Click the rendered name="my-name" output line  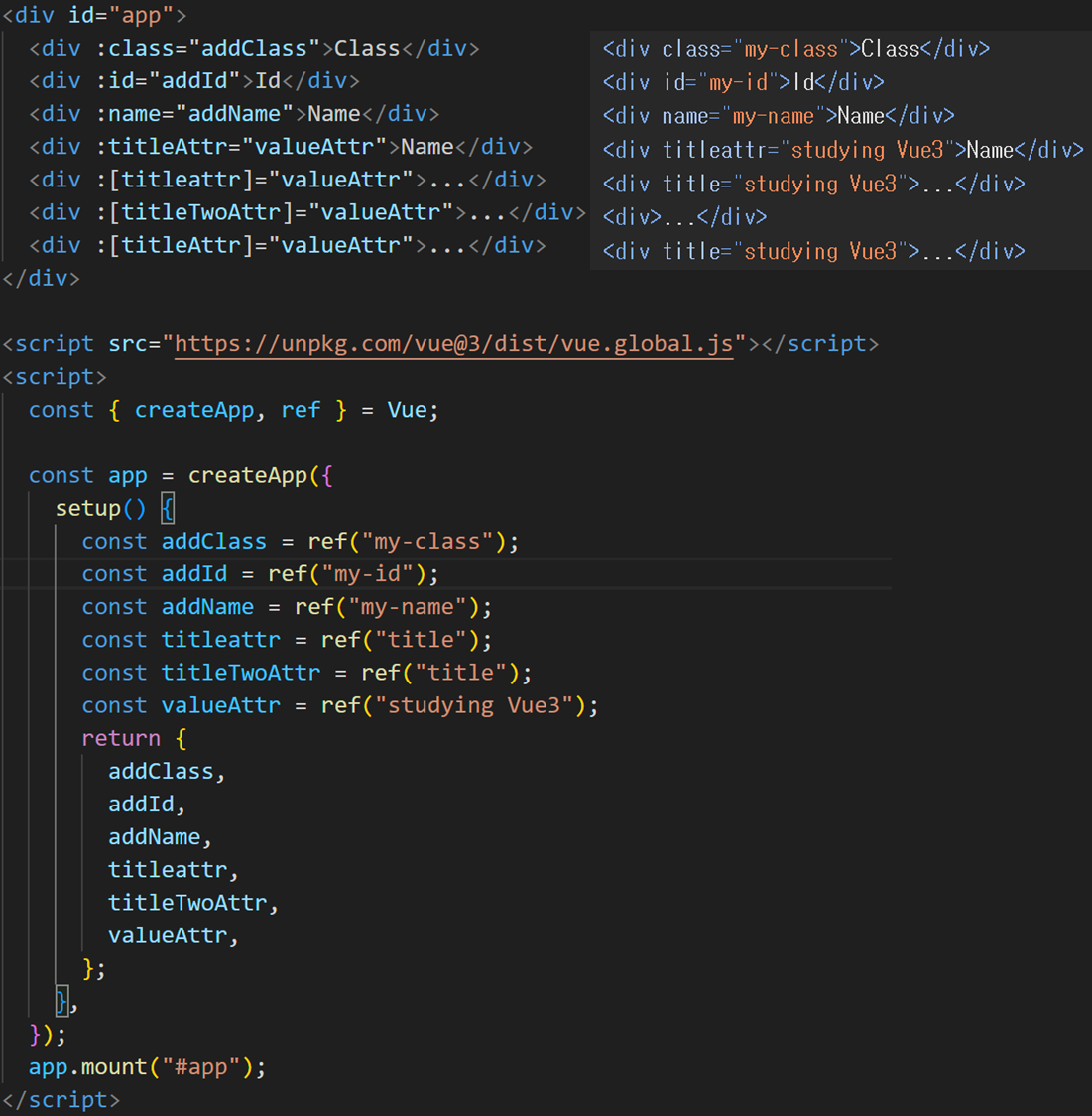coord(779,116)
